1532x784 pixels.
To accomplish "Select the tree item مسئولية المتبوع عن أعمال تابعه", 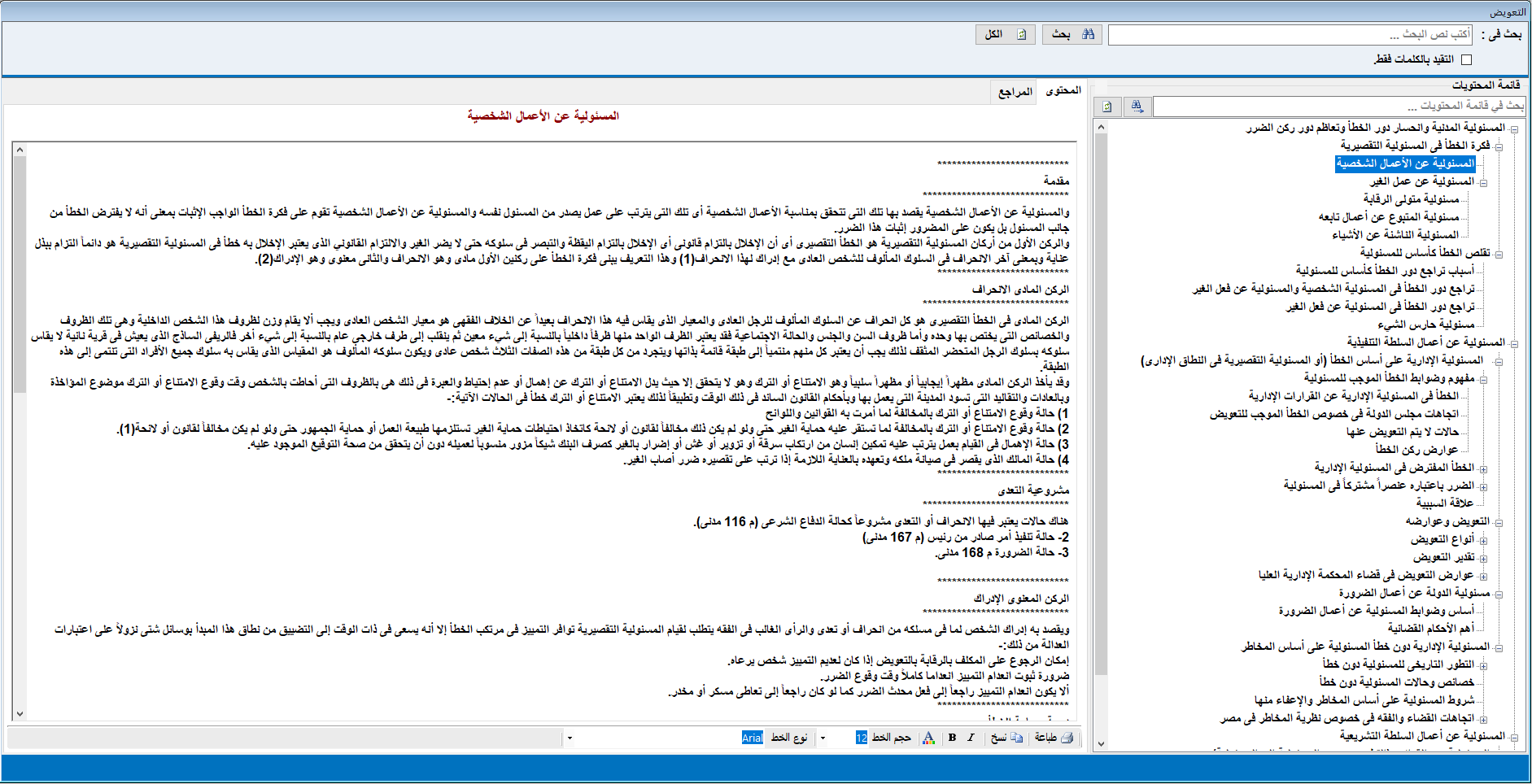I will 1389,217.
